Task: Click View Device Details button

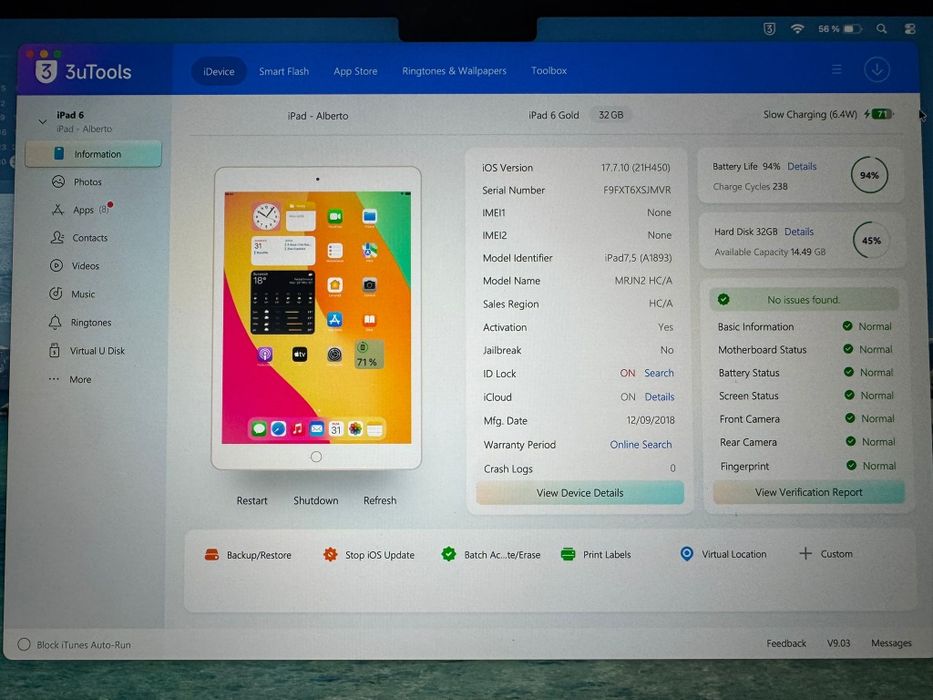Action: click(580, 493)
